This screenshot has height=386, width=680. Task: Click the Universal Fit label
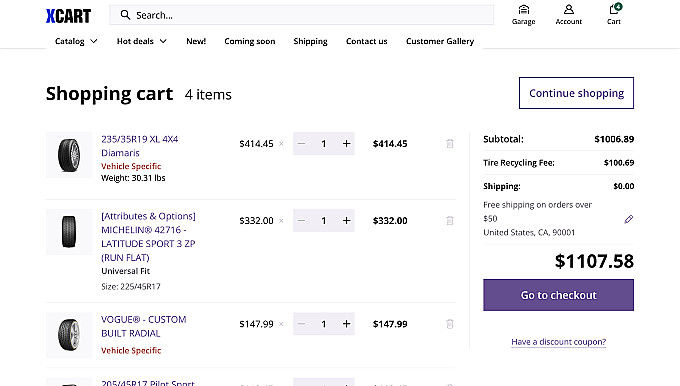[126, 271]
